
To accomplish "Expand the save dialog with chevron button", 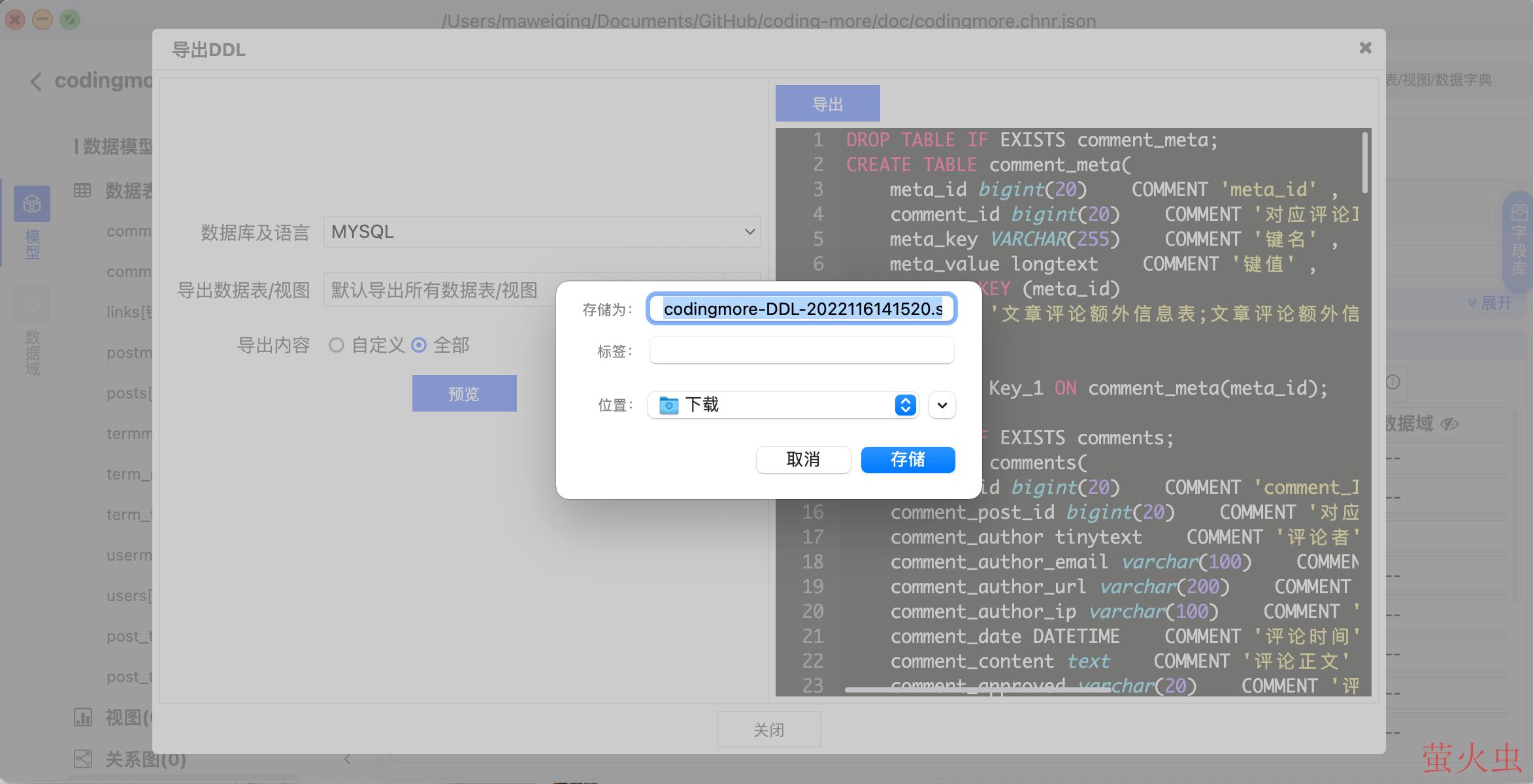I will 942,405.
